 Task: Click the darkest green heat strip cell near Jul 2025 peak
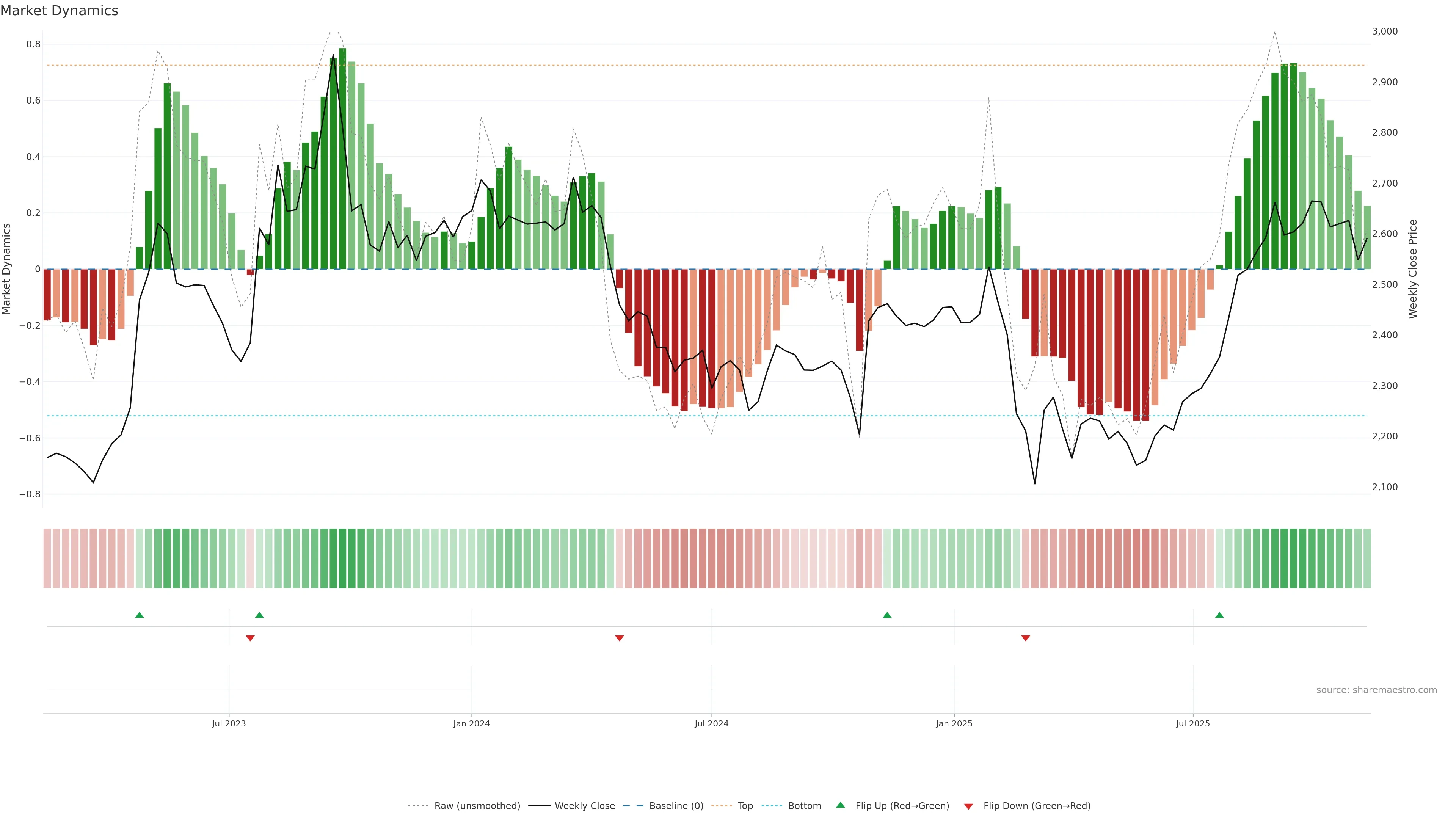coord(1293,558)
